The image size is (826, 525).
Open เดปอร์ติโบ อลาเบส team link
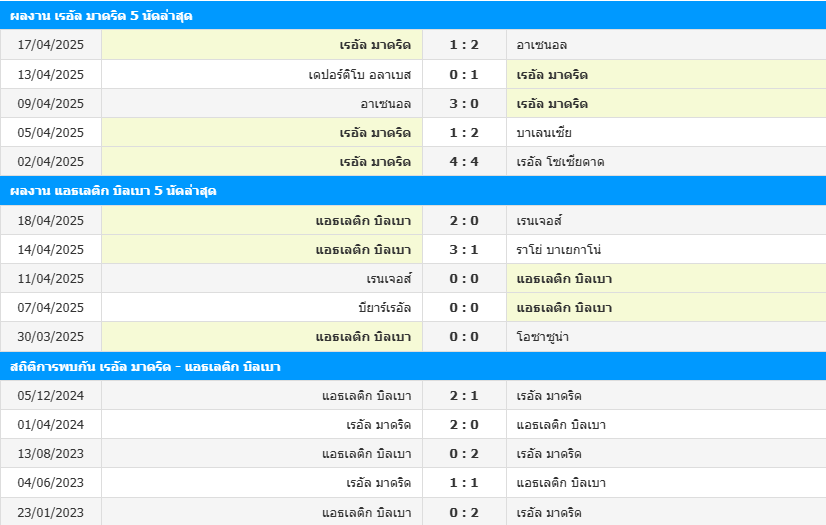tap(360, 75)
